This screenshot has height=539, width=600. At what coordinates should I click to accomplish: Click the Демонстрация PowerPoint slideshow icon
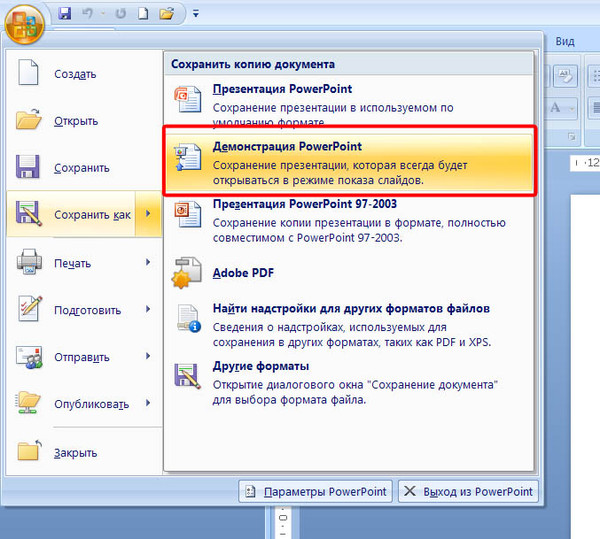click(188, 156)
